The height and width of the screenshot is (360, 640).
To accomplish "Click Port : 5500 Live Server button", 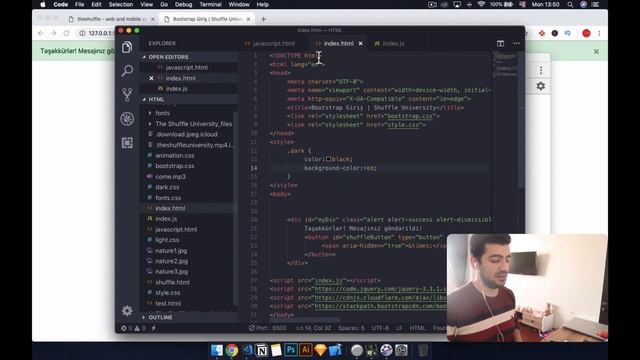I will (x=268, y=328).
